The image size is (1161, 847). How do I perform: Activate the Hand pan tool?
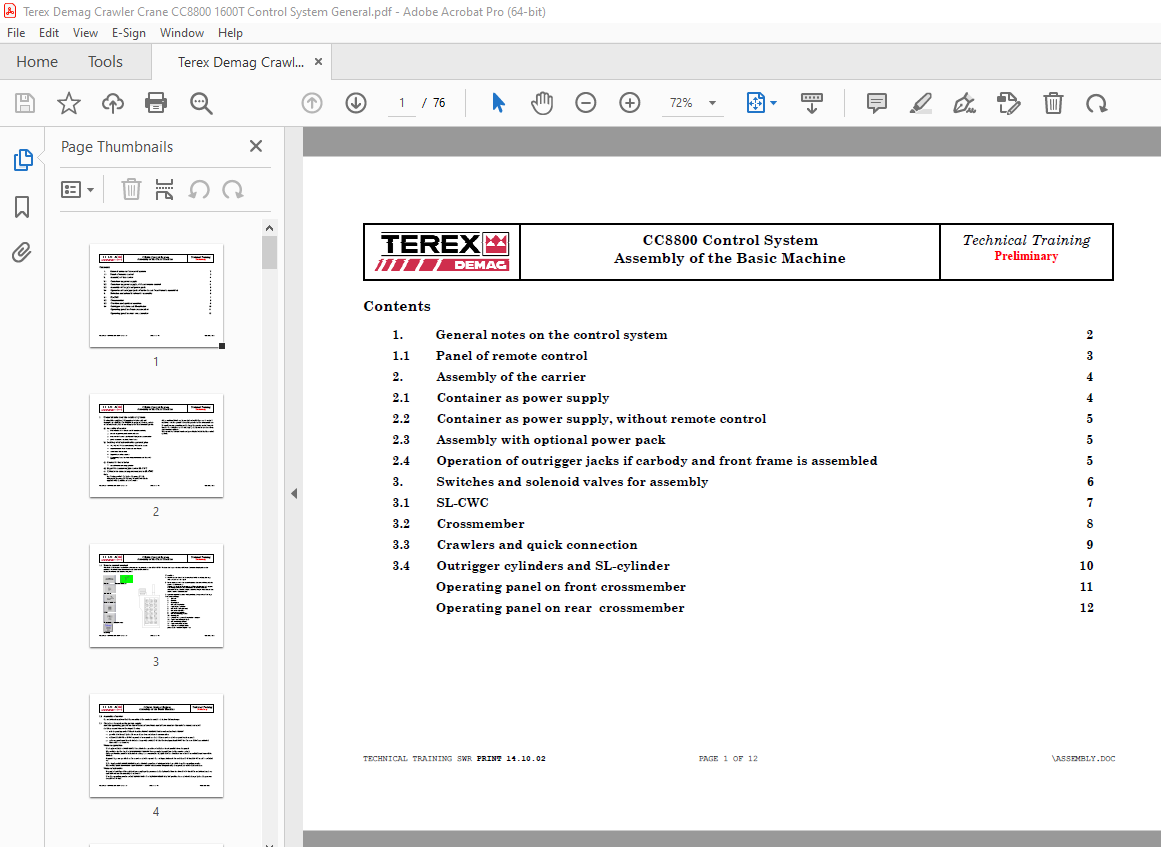point(542,103)
